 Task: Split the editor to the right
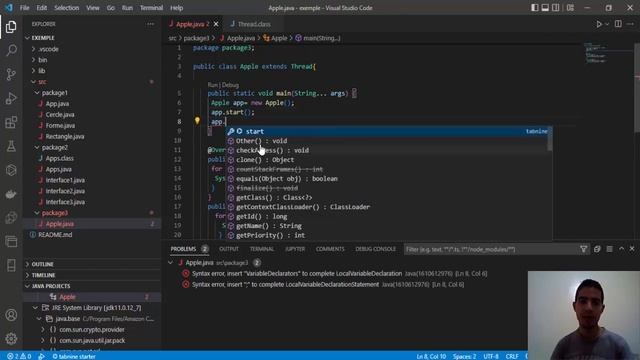(618, 24)
